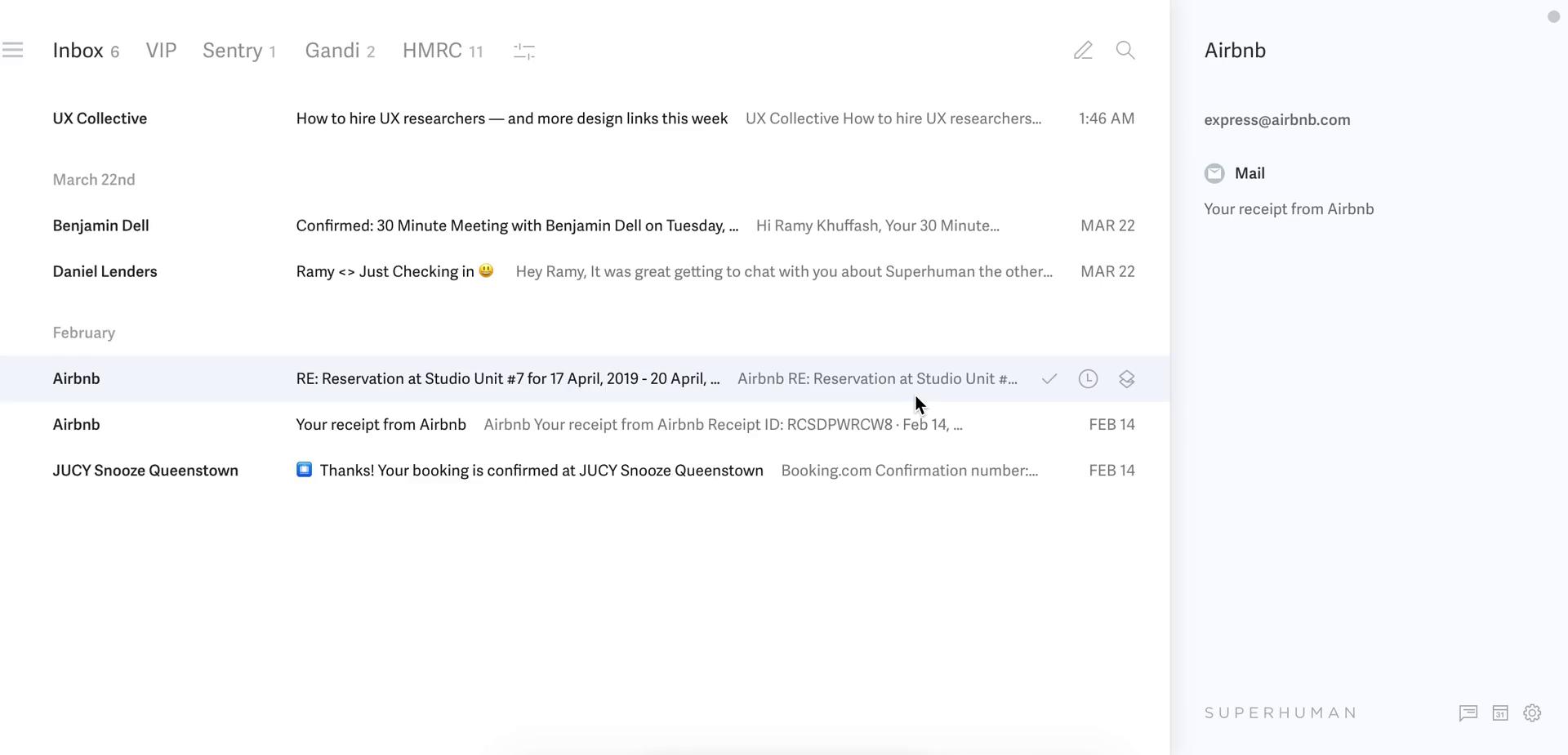1568x755 pixels.
Task: Switch to the VIP tab
Action: (161, 51)
